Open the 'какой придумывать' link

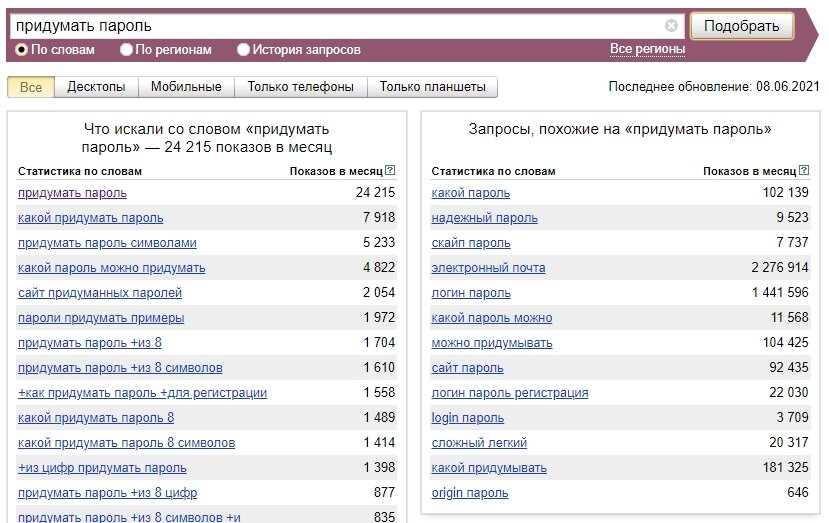pyautogui.click(x=489, y=468)
